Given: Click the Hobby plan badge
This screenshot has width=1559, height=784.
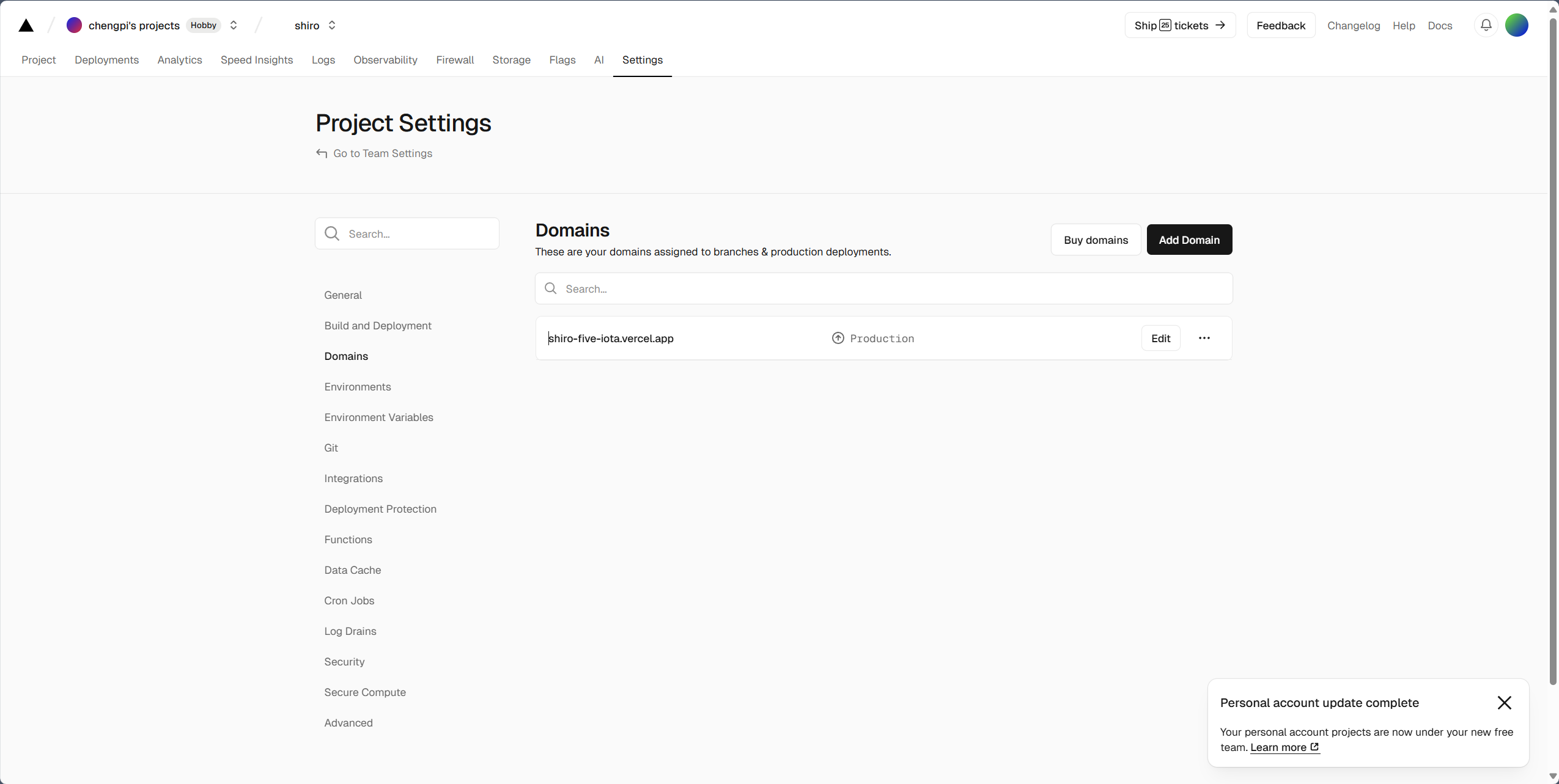Looking at the screenshot, I should pyautogui.click(x=204, y=25).
